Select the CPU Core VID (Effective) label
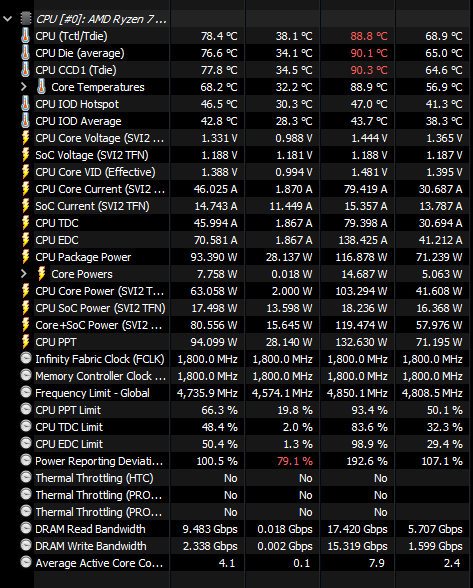The width and height of the screenshot is (473, 588). pos(95,172)
